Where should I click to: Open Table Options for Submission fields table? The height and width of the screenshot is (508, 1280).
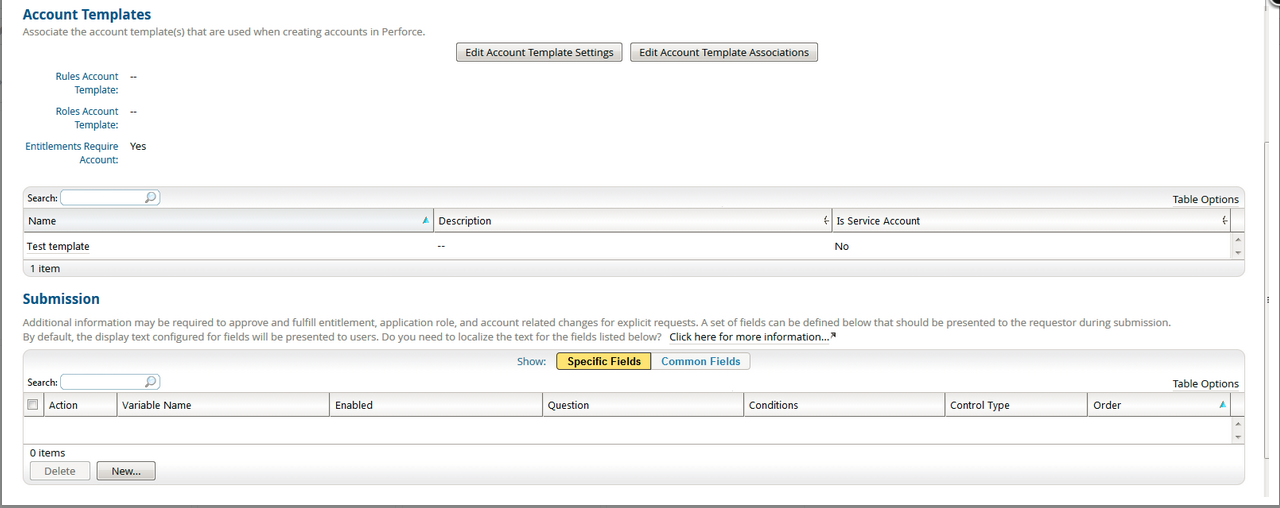tap(1205, 383)
